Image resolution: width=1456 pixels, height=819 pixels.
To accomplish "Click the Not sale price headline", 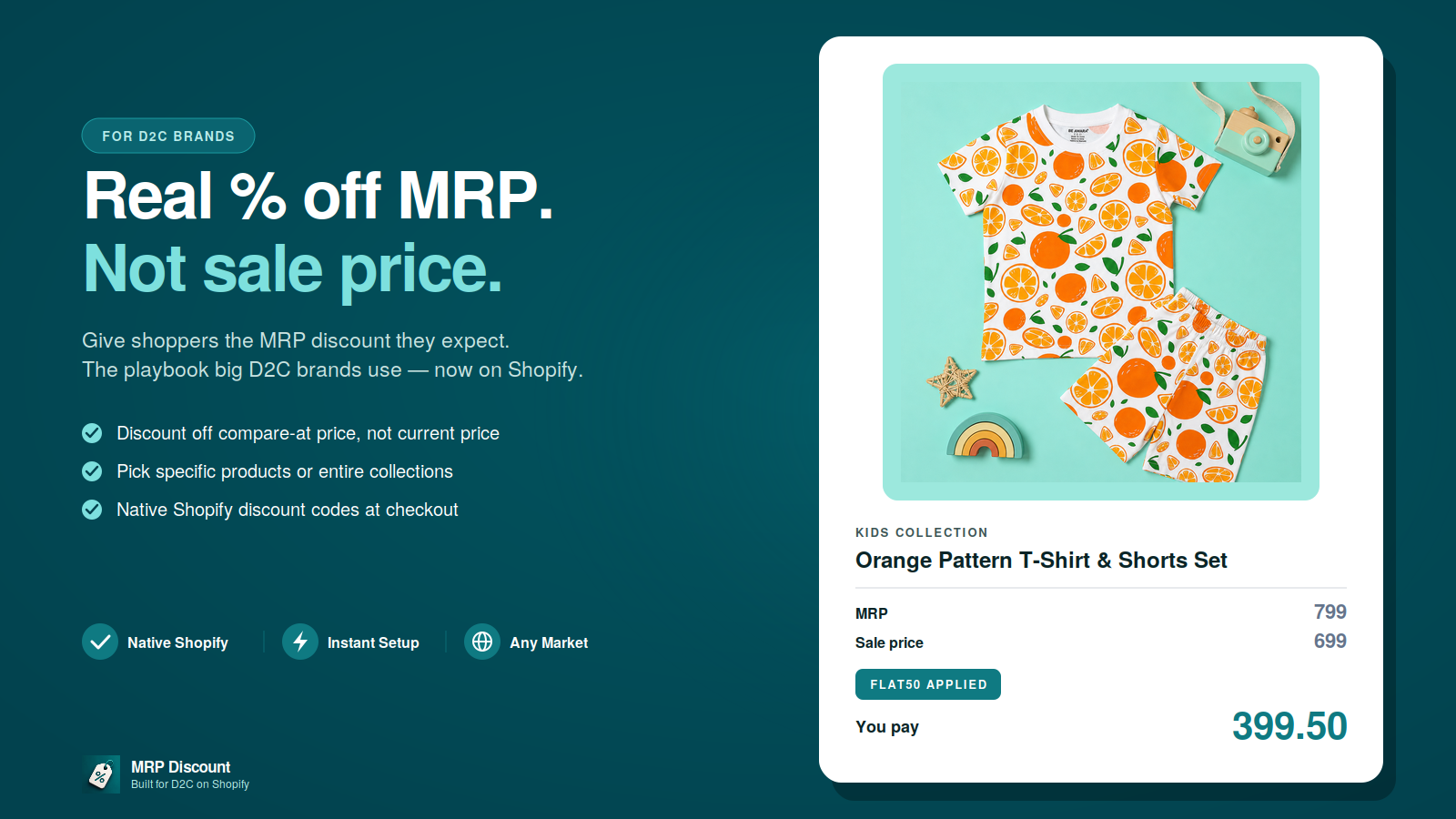I will [x=293, y=269].
